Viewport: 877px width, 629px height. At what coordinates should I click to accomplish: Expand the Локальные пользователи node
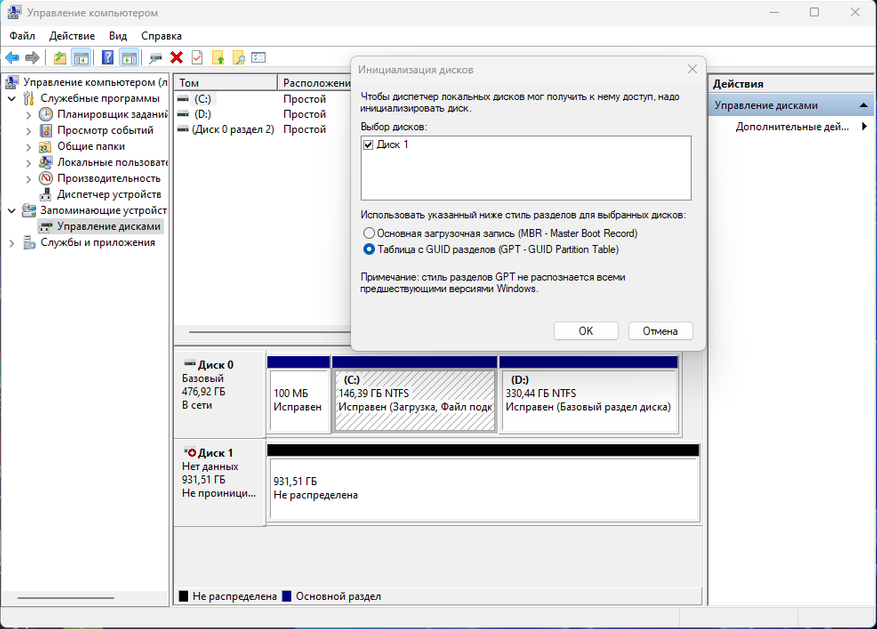(29, 163)
